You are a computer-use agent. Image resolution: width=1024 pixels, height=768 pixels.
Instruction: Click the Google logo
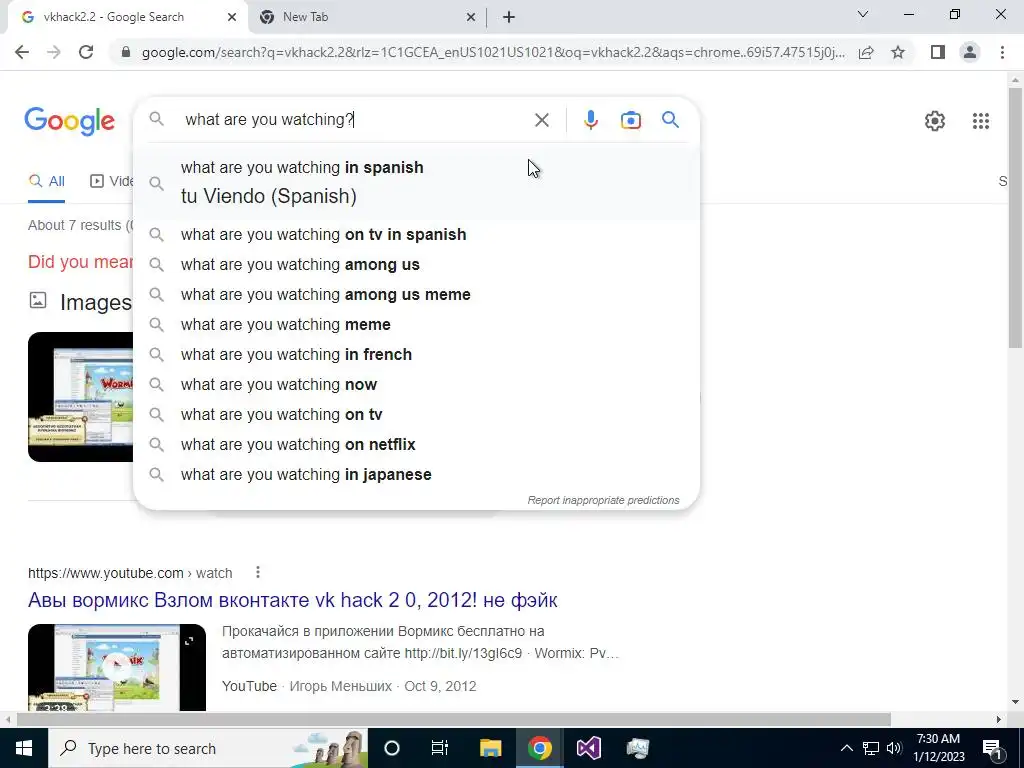coord(70,121)
